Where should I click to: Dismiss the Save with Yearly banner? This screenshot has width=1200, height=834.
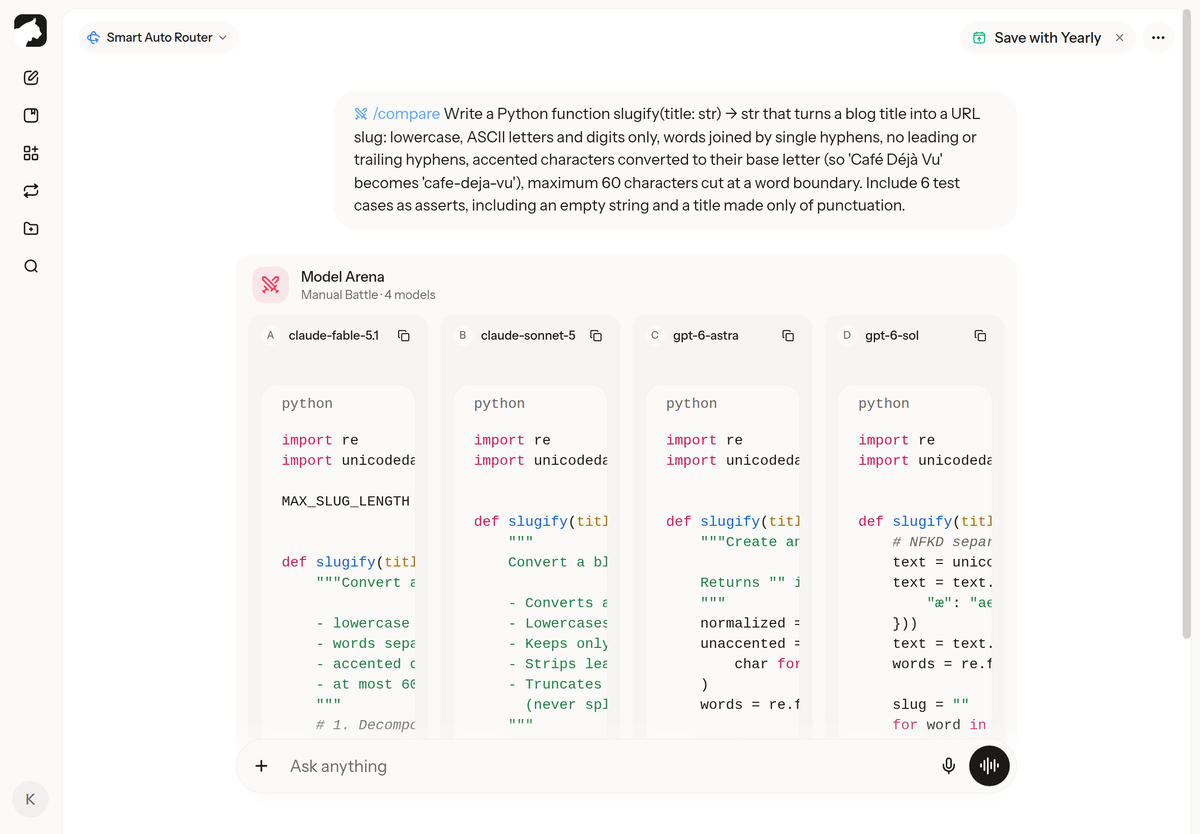coord(1120,38)
